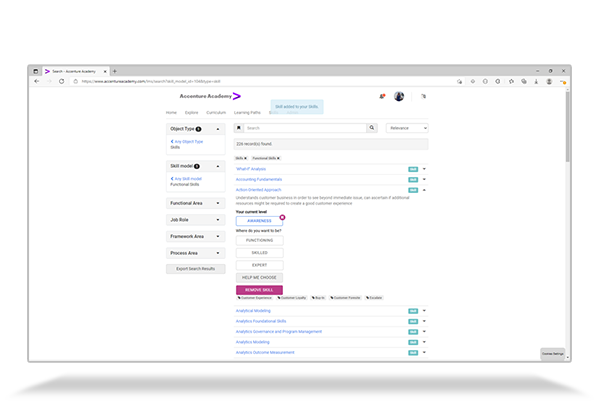
Task: Open the Analytical Modeling link
Action: [x=253, y=311]
